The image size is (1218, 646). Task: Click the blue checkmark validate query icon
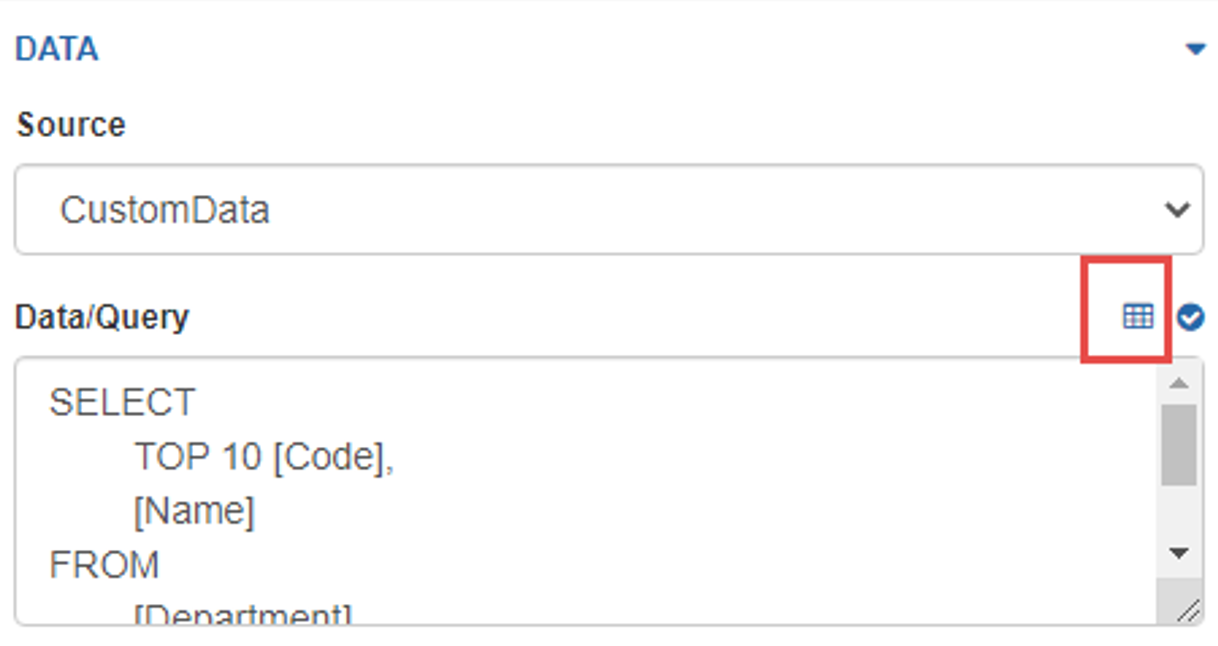point(1190,317)
